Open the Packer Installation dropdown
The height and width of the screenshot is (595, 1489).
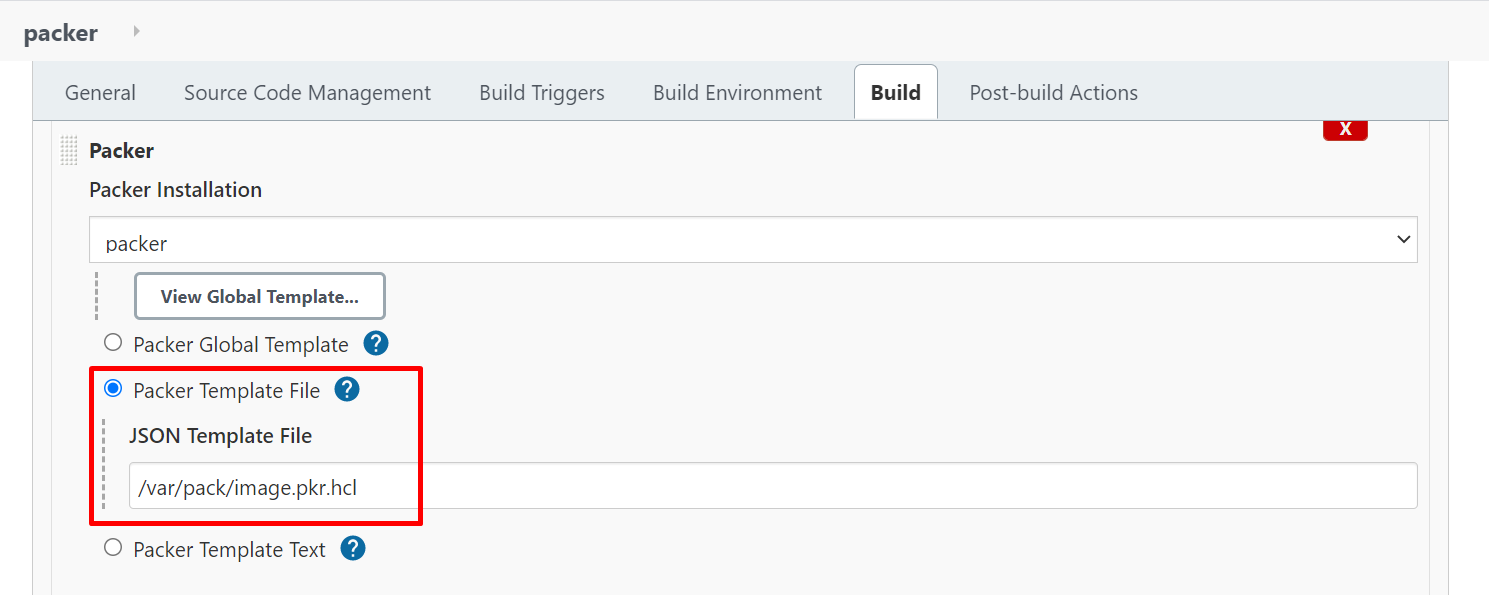[753, 240]
